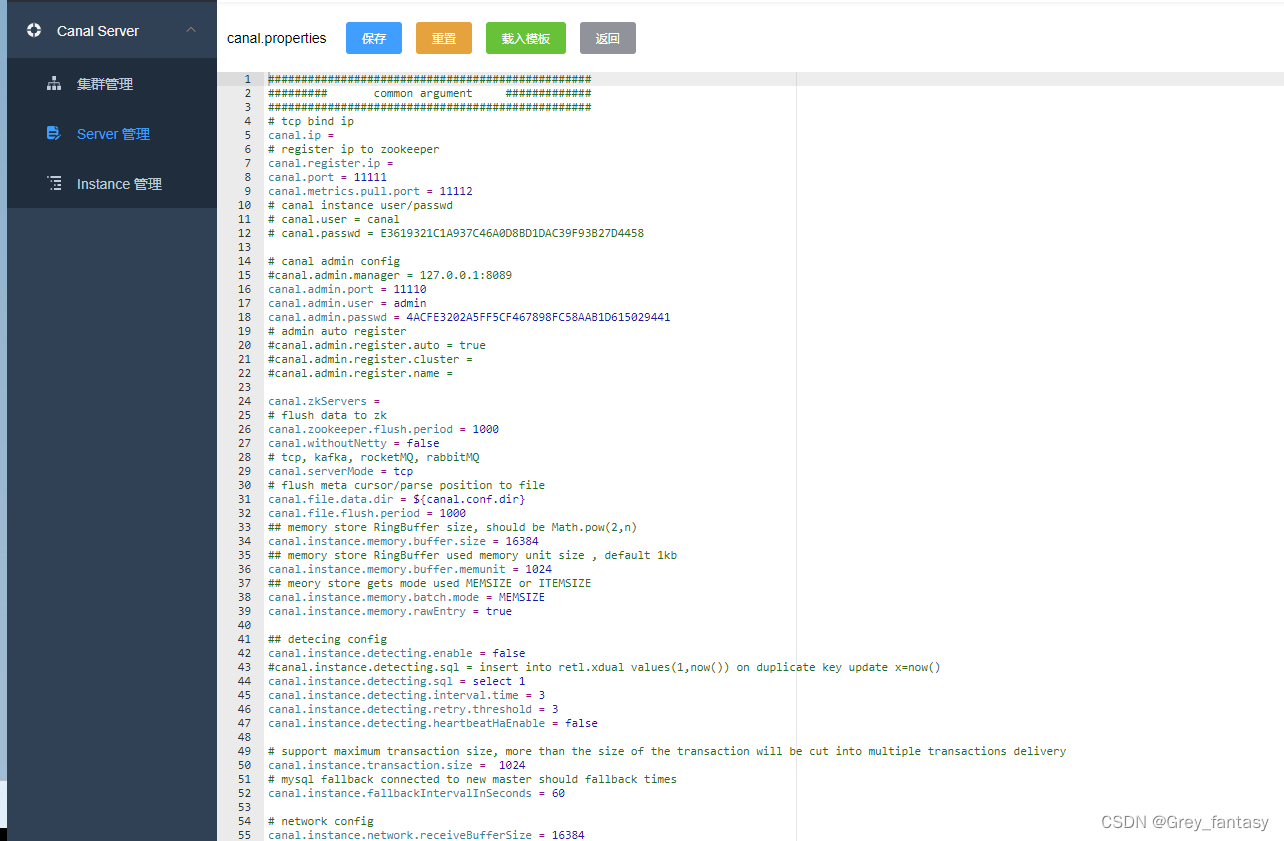Click line number 1 in the gutter
The image size is (1284, 841).
[247, 79]
